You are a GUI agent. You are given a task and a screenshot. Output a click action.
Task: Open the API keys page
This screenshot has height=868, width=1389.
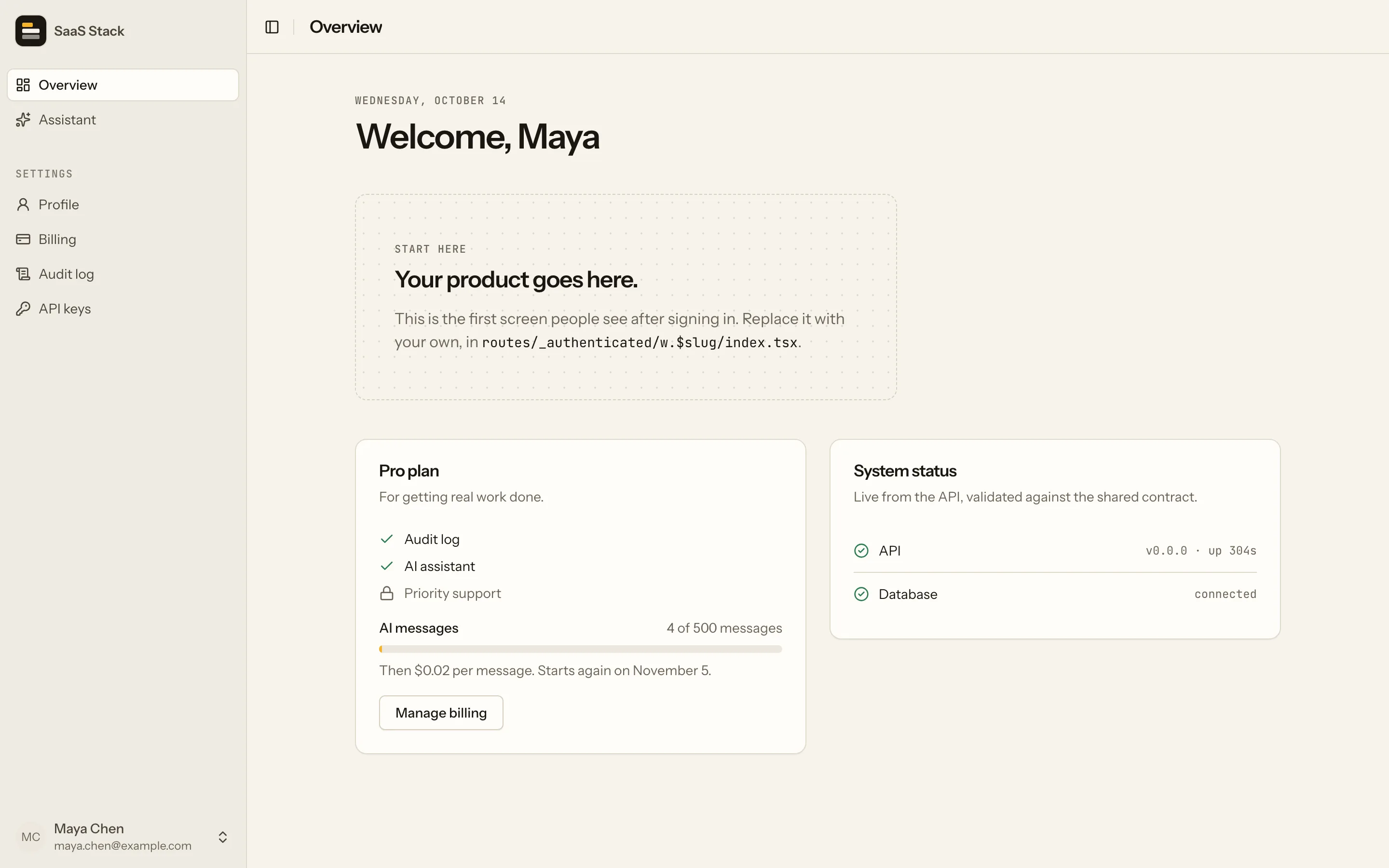pyautogui.click(x=123, y=309)
